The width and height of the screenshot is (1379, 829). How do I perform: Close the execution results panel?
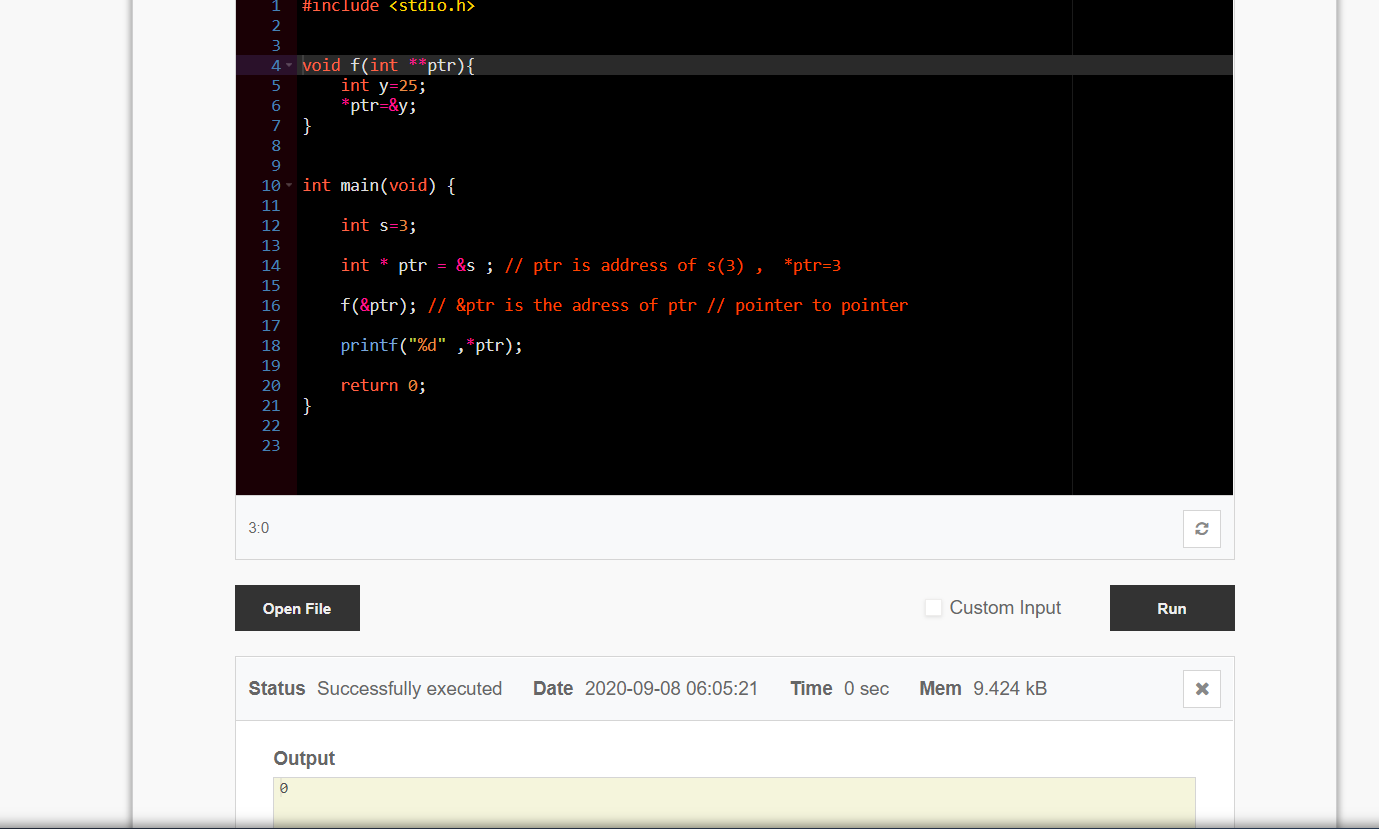(x=1201, y=689)
